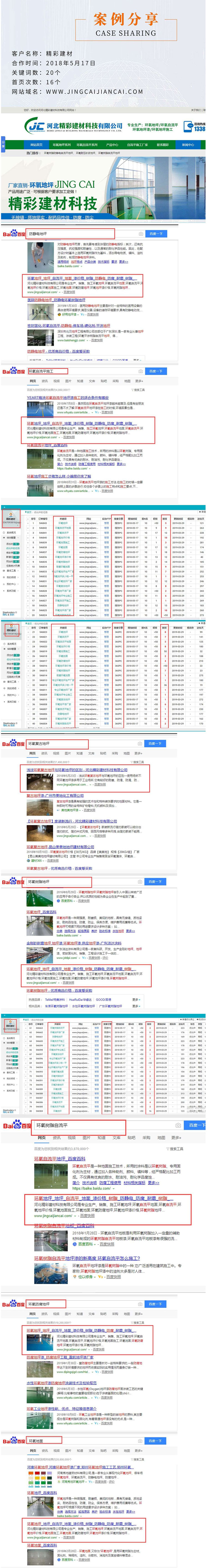Open 自流平施工厂家 in website navigation bar
Image resolution: width=208 pixels, height=1568 pixels.
(x=137, y=145)
